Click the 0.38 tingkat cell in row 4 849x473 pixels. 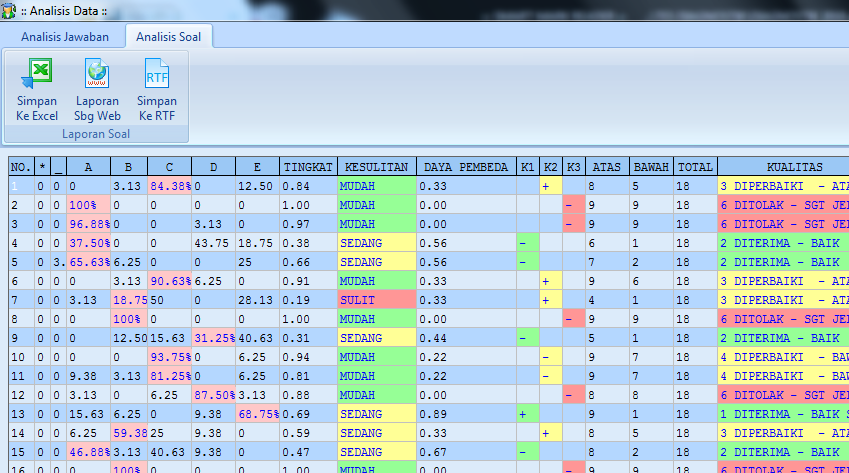click(x=308, y=243)
